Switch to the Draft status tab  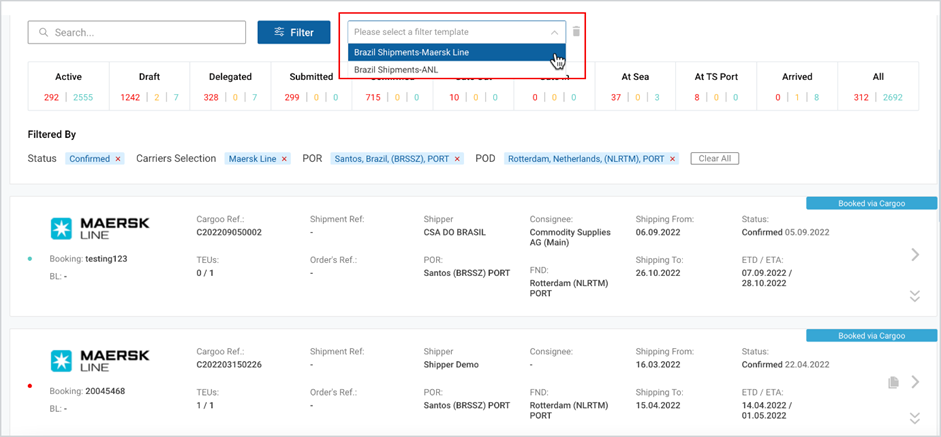click(149, 86)
